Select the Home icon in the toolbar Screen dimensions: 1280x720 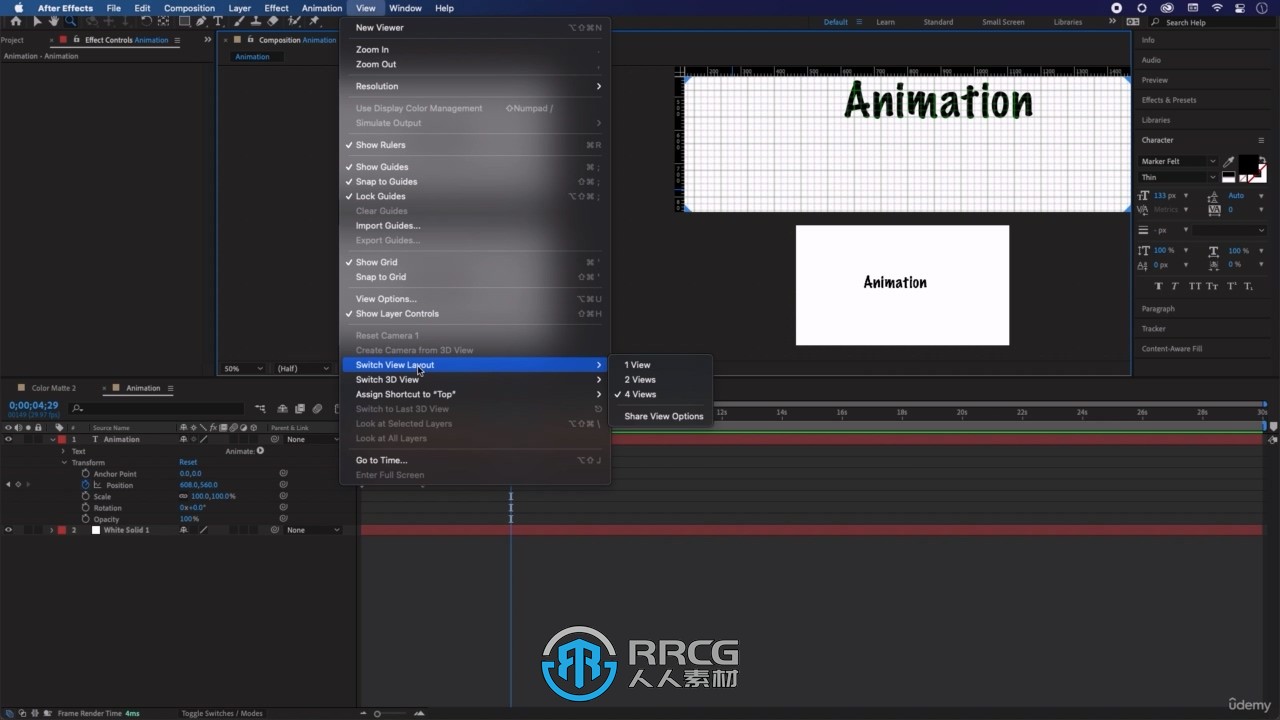(x=15, y=21)
